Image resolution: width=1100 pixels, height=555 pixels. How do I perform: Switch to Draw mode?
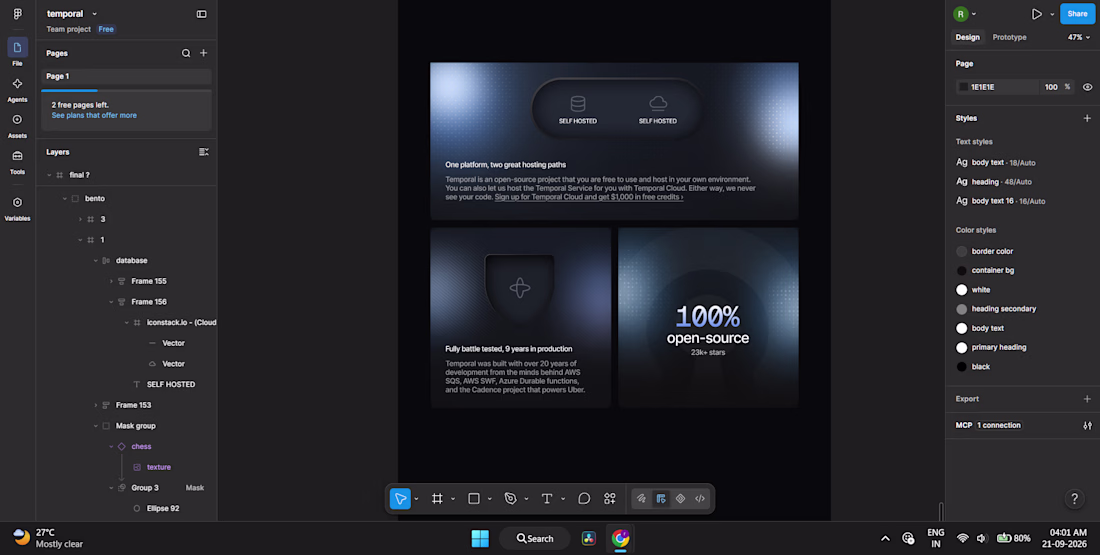[641, 498]
